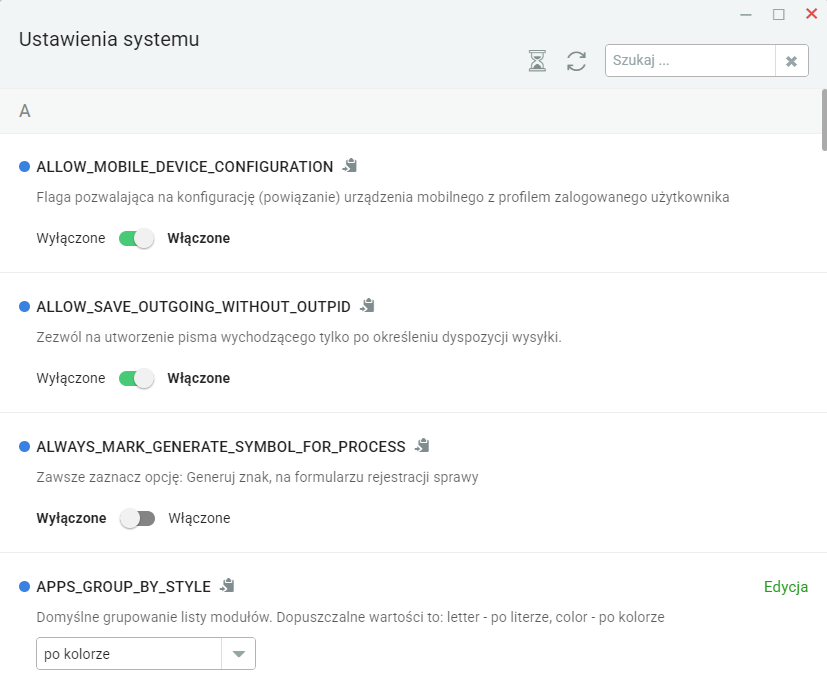Image resolution: width=827 pixels, height=689 pixels.
Task: Click Włączone label under ALLOW_MOBILE_DEVICE_CONFIGURATION
Action: pyautogui.click(x=199, y=238)
